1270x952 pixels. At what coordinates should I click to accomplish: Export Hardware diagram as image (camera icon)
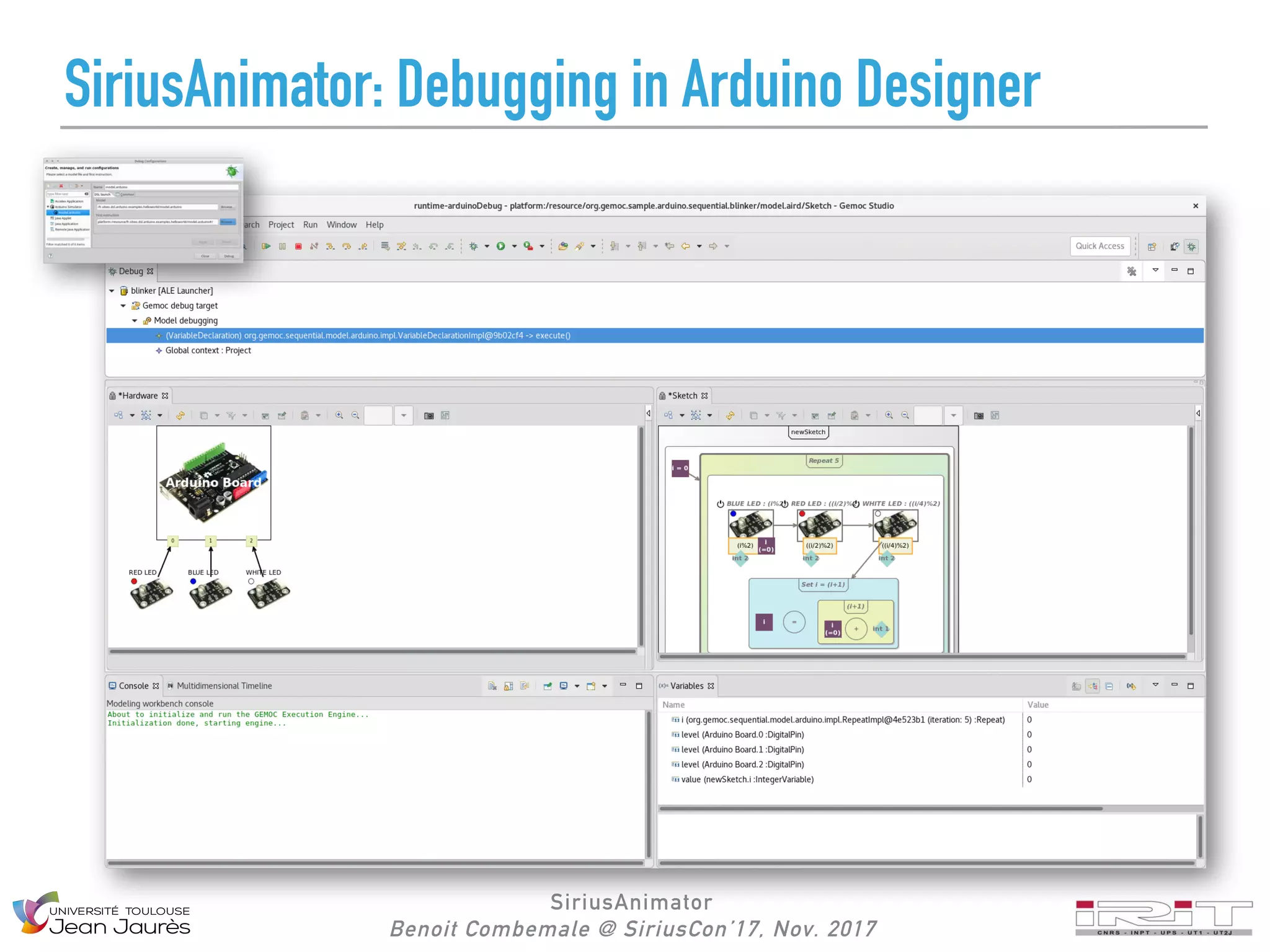[x=429, y=415]
